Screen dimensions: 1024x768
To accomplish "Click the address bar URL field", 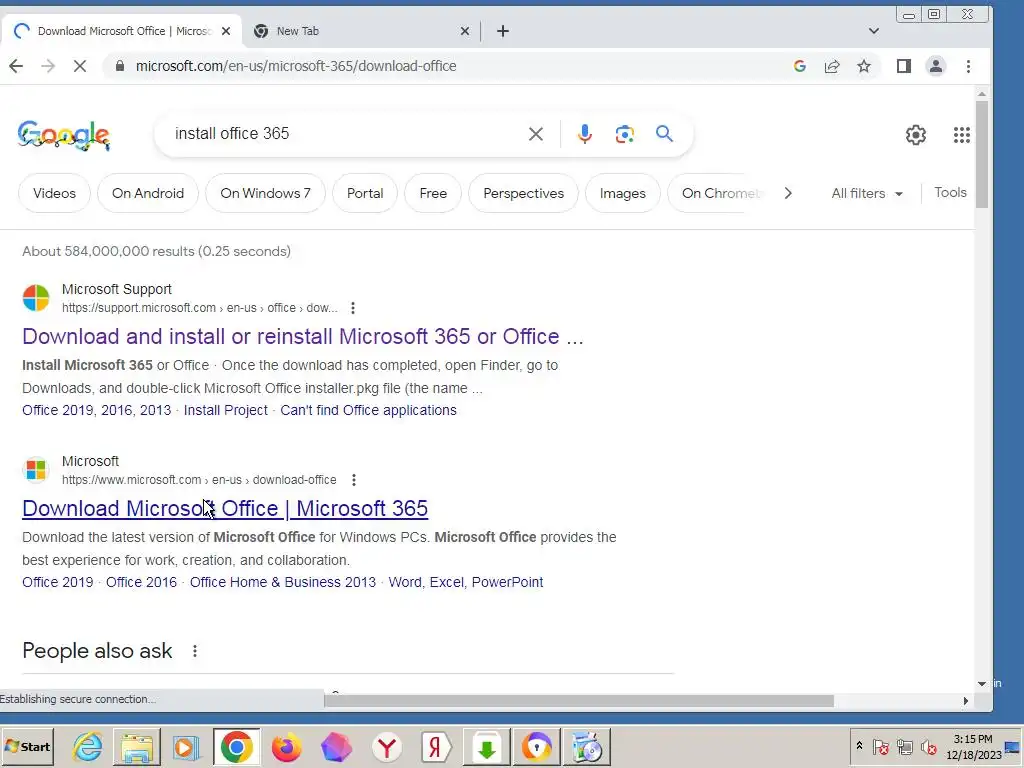I will coord(444,66).
